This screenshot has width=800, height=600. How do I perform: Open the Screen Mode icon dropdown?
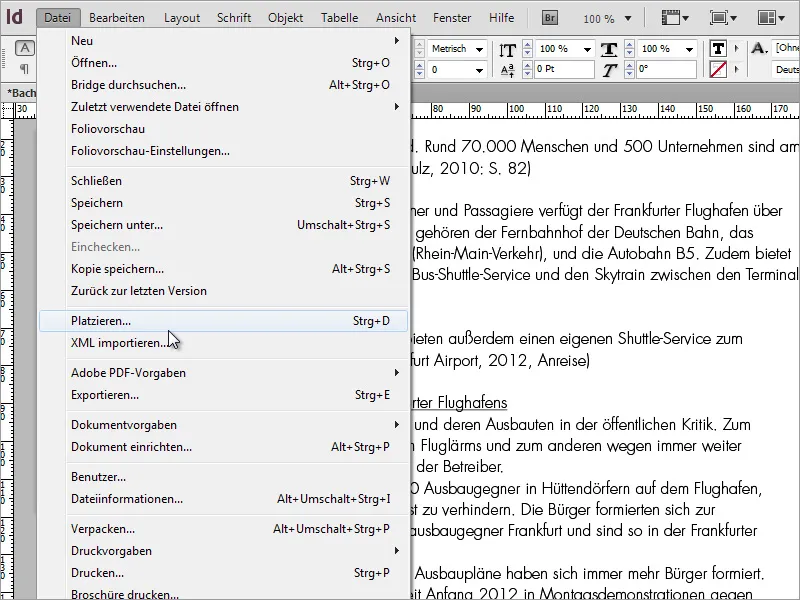pyautogui.click(x=723, y=18)
